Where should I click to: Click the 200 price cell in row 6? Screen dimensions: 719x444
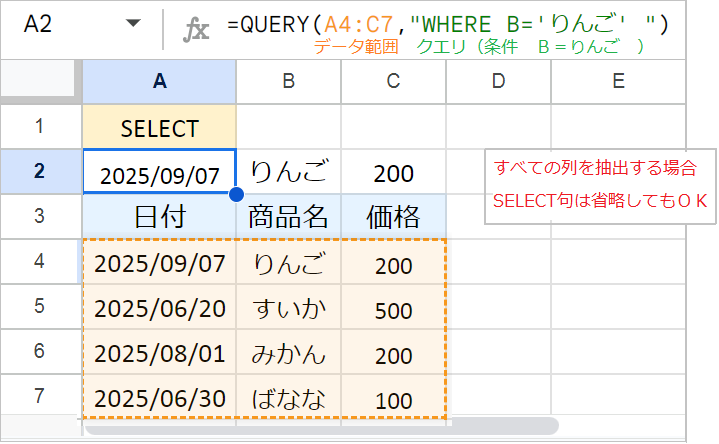pyautogui.click(x=393, y=352)
